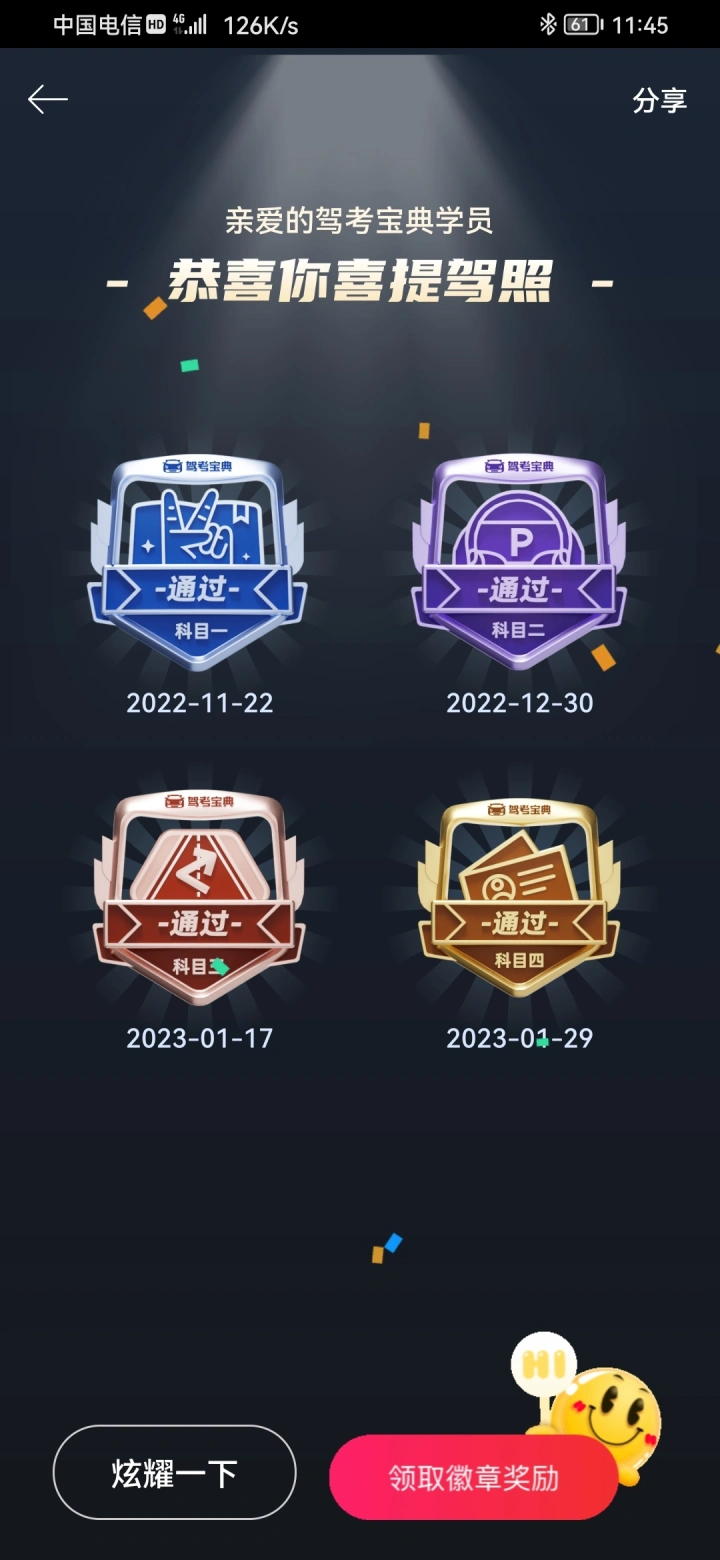Tap the date 2022-12-30 under 科目二
Viewport: 720px width, 1560px height.
click(x=520, y=703)
